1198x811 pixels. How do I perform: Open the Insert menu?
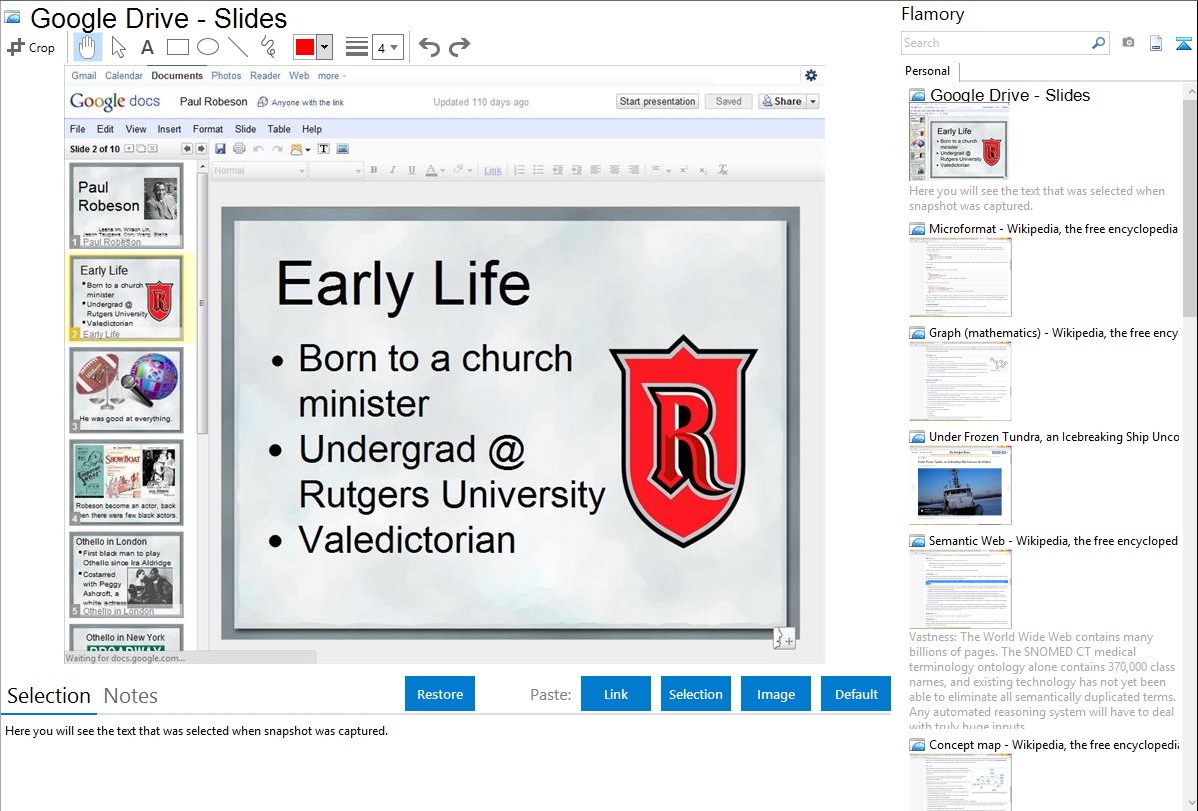click(169, 129)
